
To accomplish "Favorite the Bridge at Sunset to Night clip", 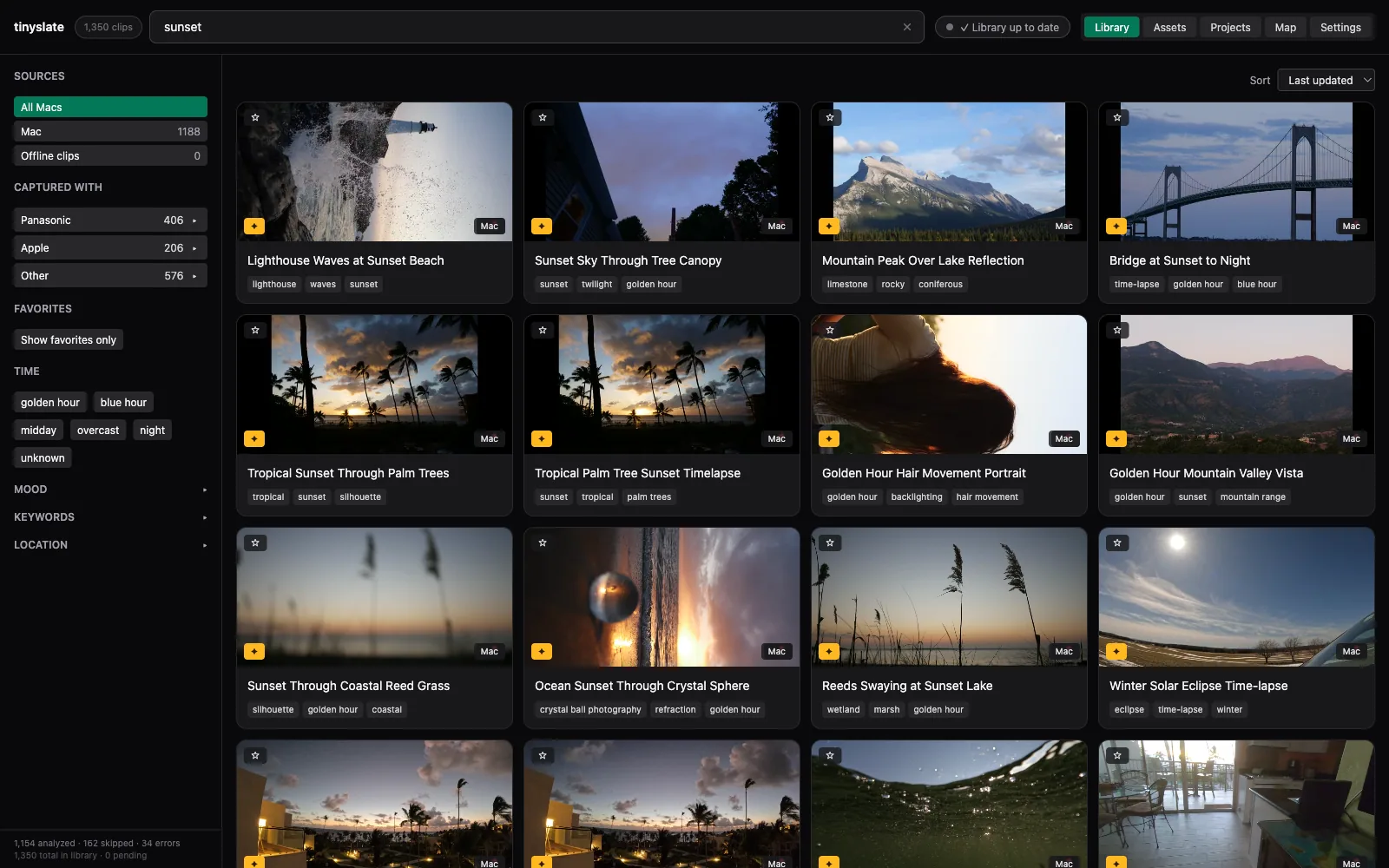I will click(x=1117, y=117).
